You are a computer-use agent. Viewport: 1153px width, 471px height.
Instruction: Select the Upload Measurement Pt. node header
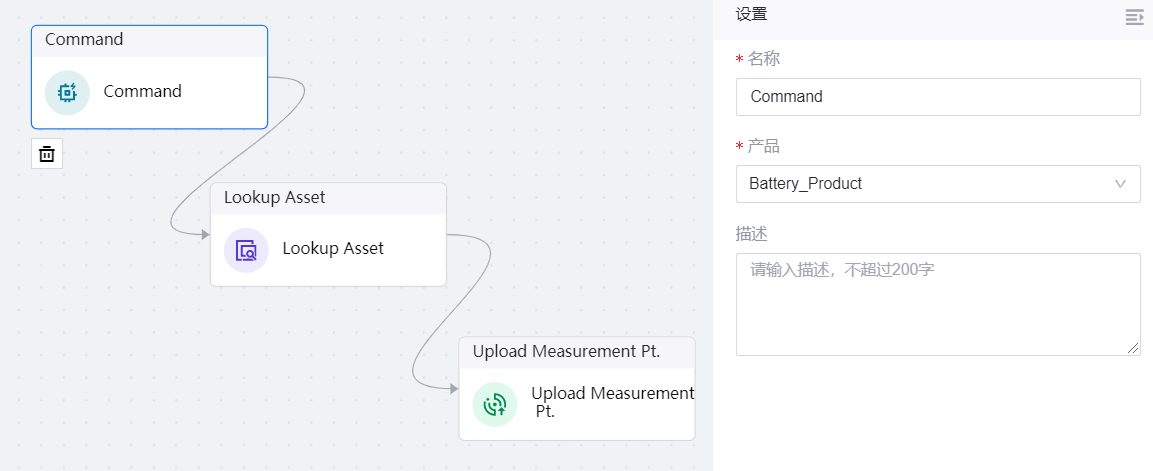pyautogui.click(x=576, y=352)
